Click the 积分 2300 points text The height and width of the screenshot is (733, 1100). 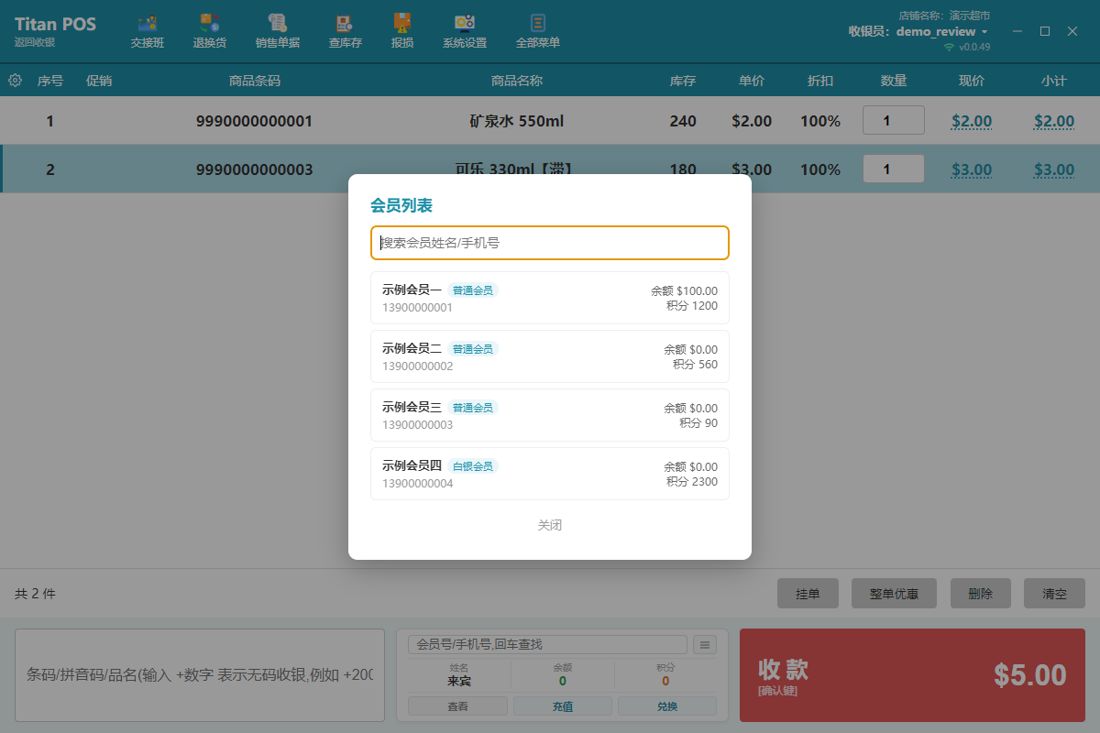tap(692, 481)
